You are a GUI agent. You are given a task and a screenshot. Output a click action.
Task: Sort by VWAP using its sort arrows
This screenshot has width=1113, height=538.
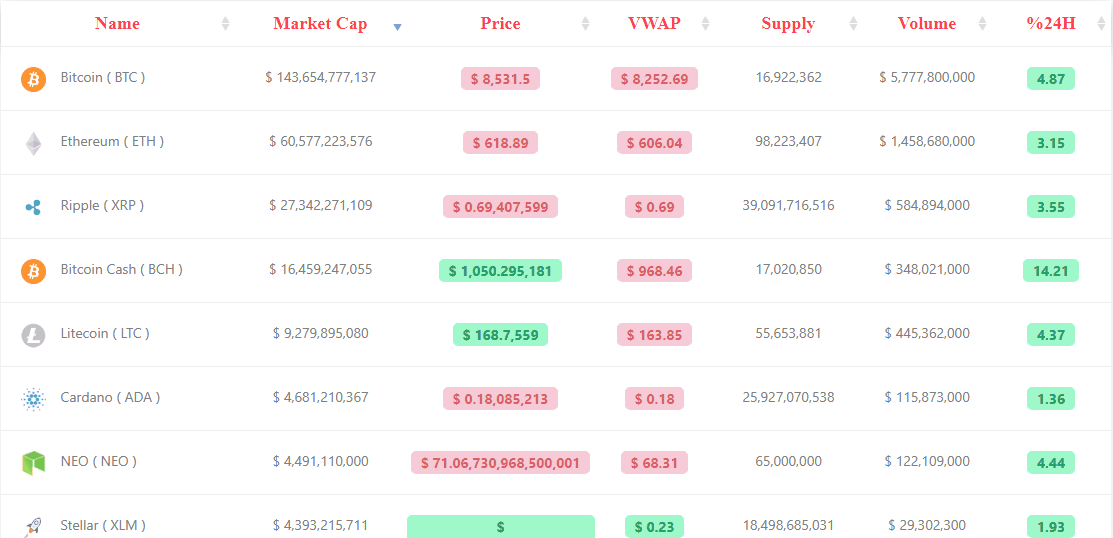[x=706, y=23]
